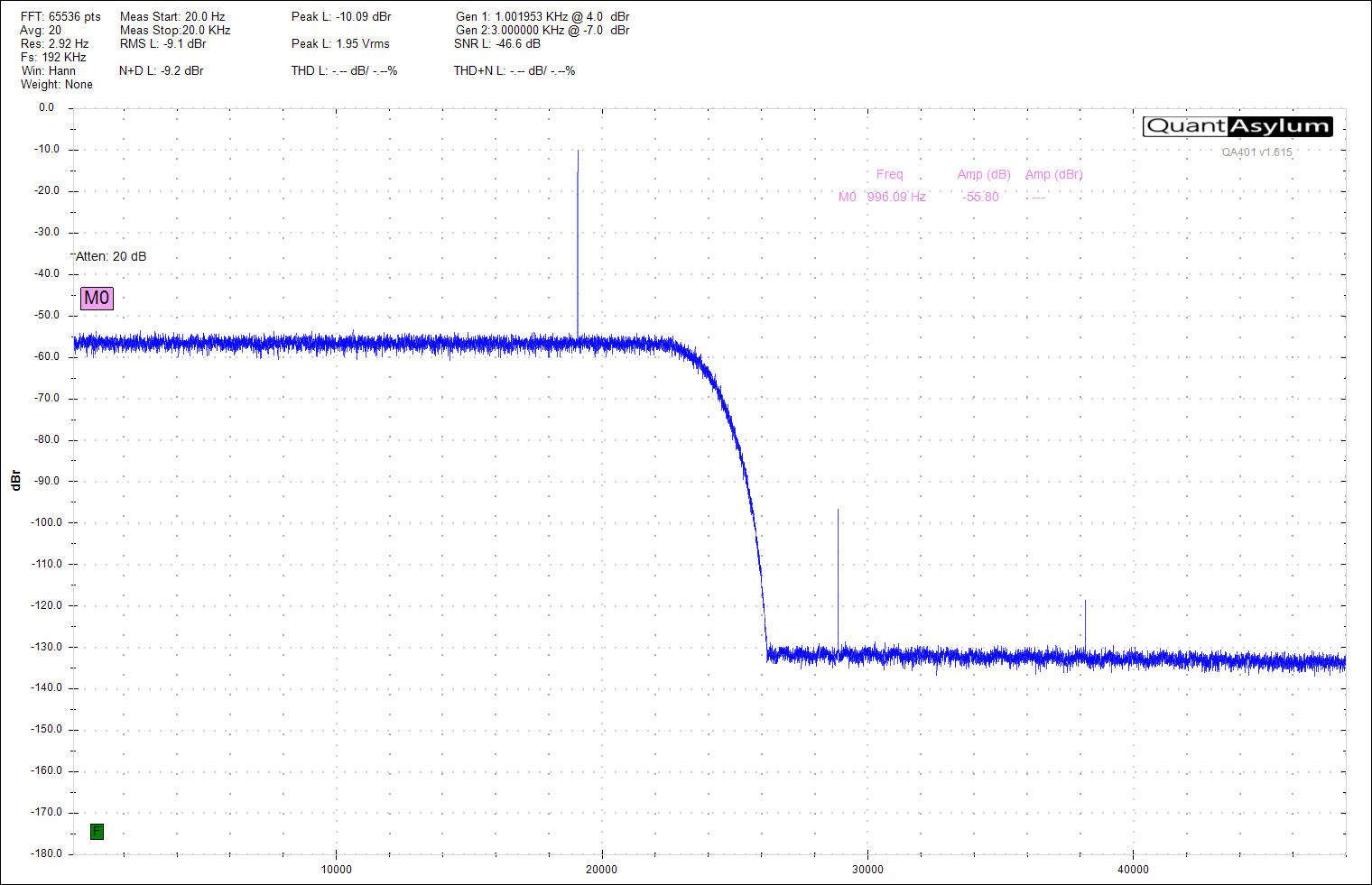This screenshot has height=885, width=1372.
Task: Click the 'Weight: None' text
Action: point(57,85)
